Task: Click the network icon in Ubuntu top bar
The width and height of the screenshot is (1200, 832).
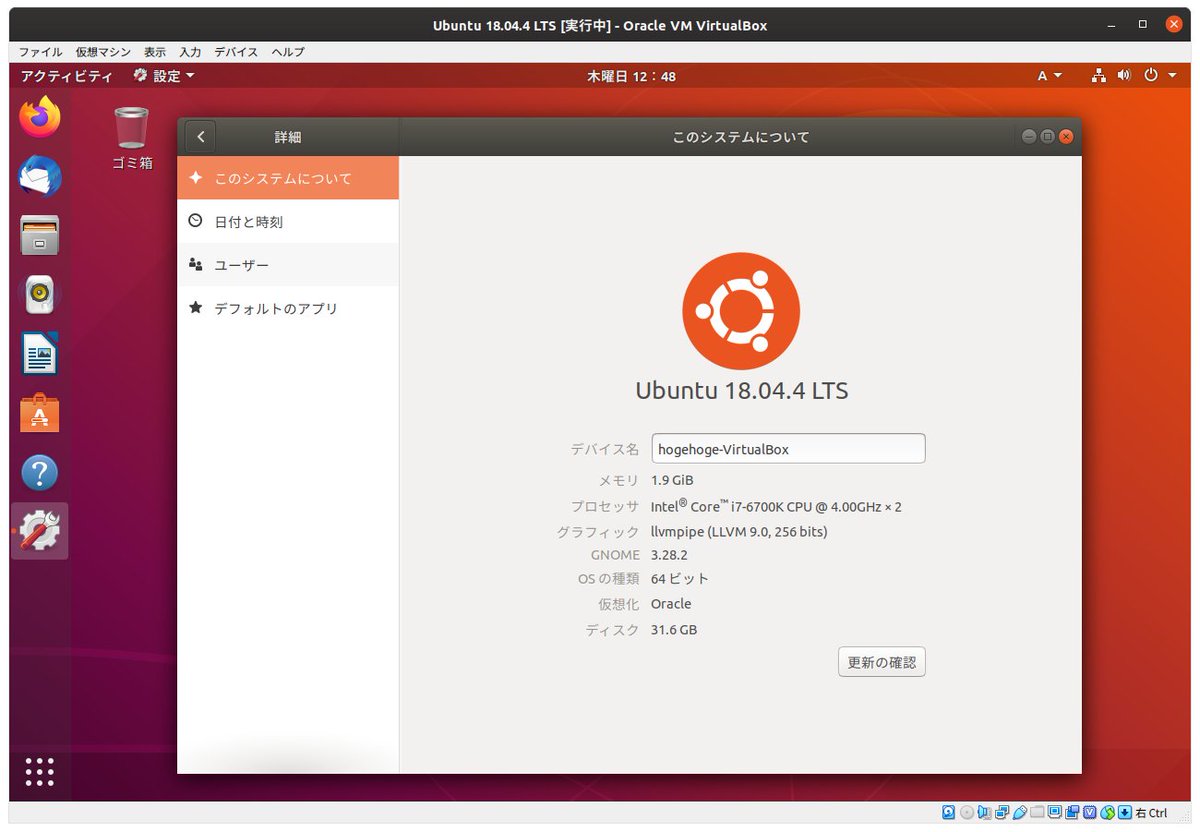Action: point(1099,76)
